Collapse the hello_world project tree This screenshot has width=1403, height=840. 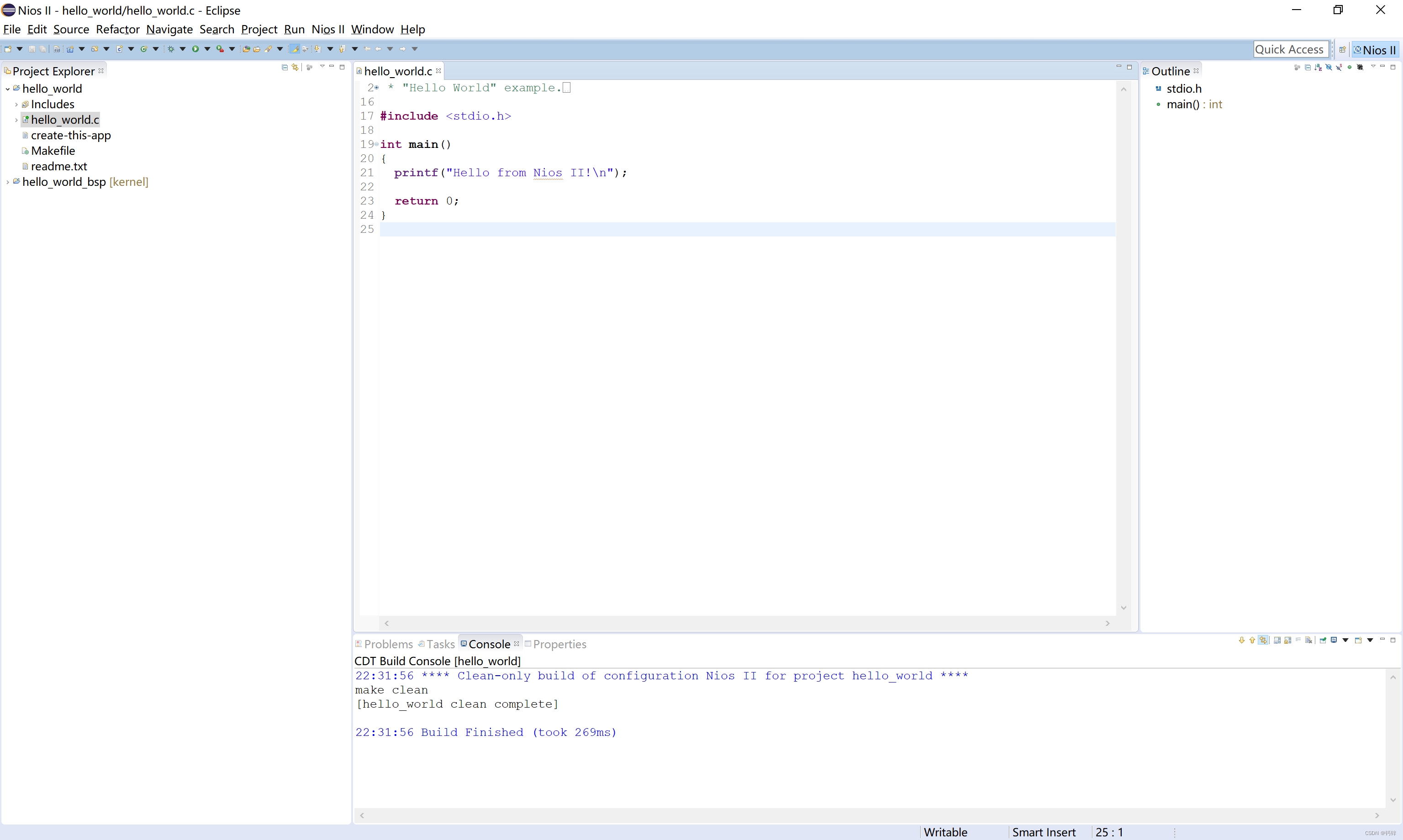point(7,89)
